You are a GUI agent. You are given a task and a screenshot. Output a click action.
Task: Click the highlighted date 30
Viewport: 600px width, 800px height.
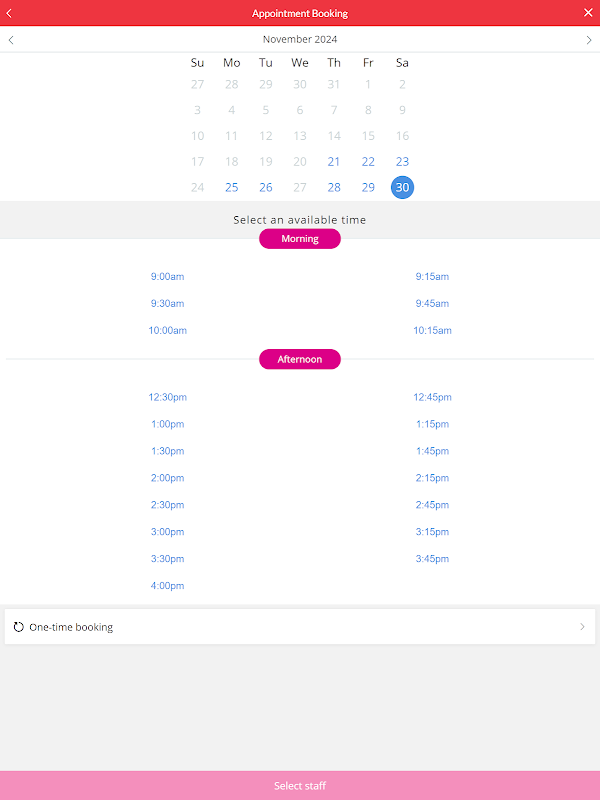pyautogui.click(x=402, y=187)
